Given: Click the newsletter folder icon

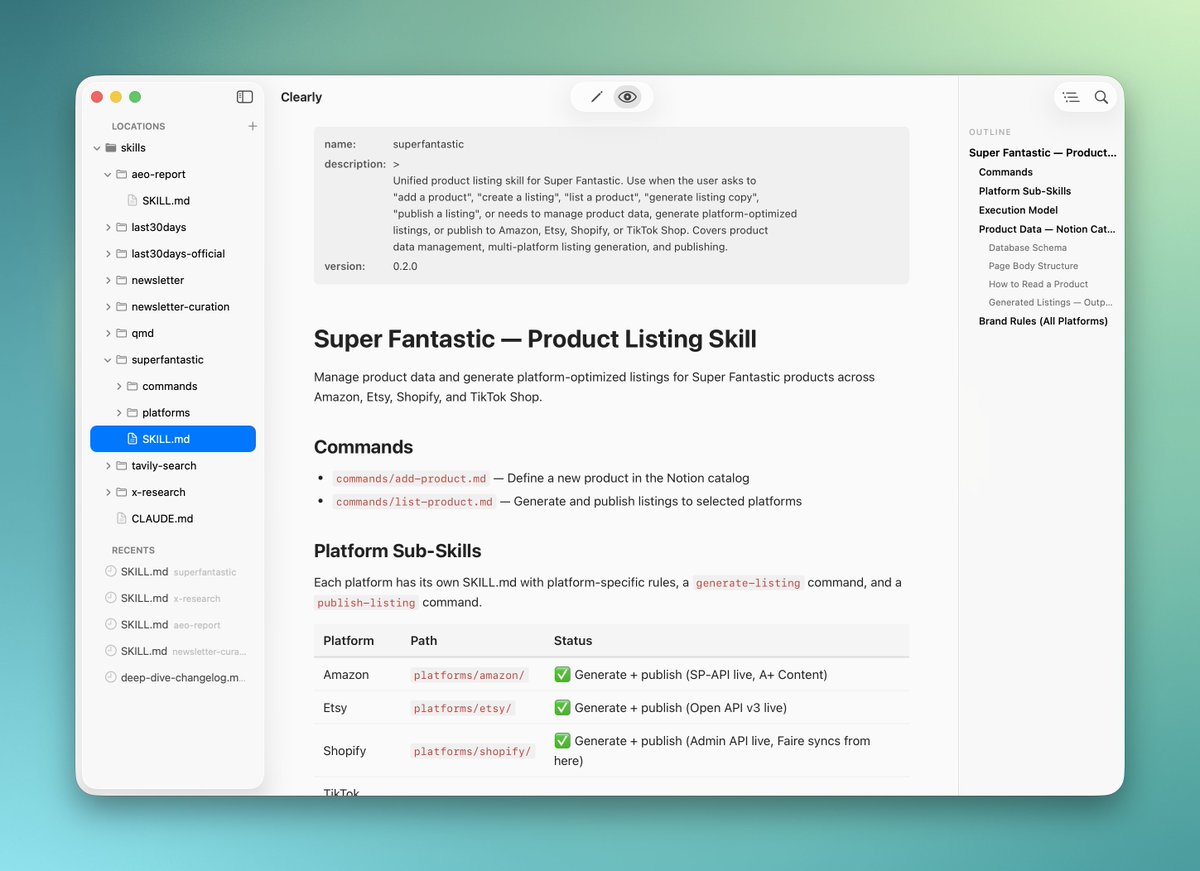Looking at the screenshot, I should [122, 280].
